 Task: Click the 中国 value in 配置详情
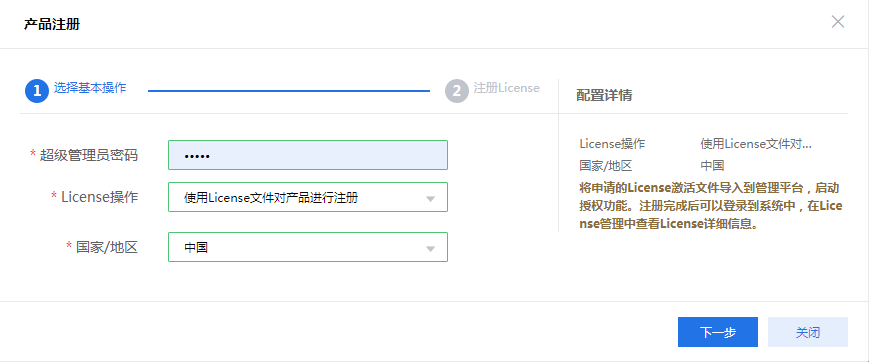[712, 165]
